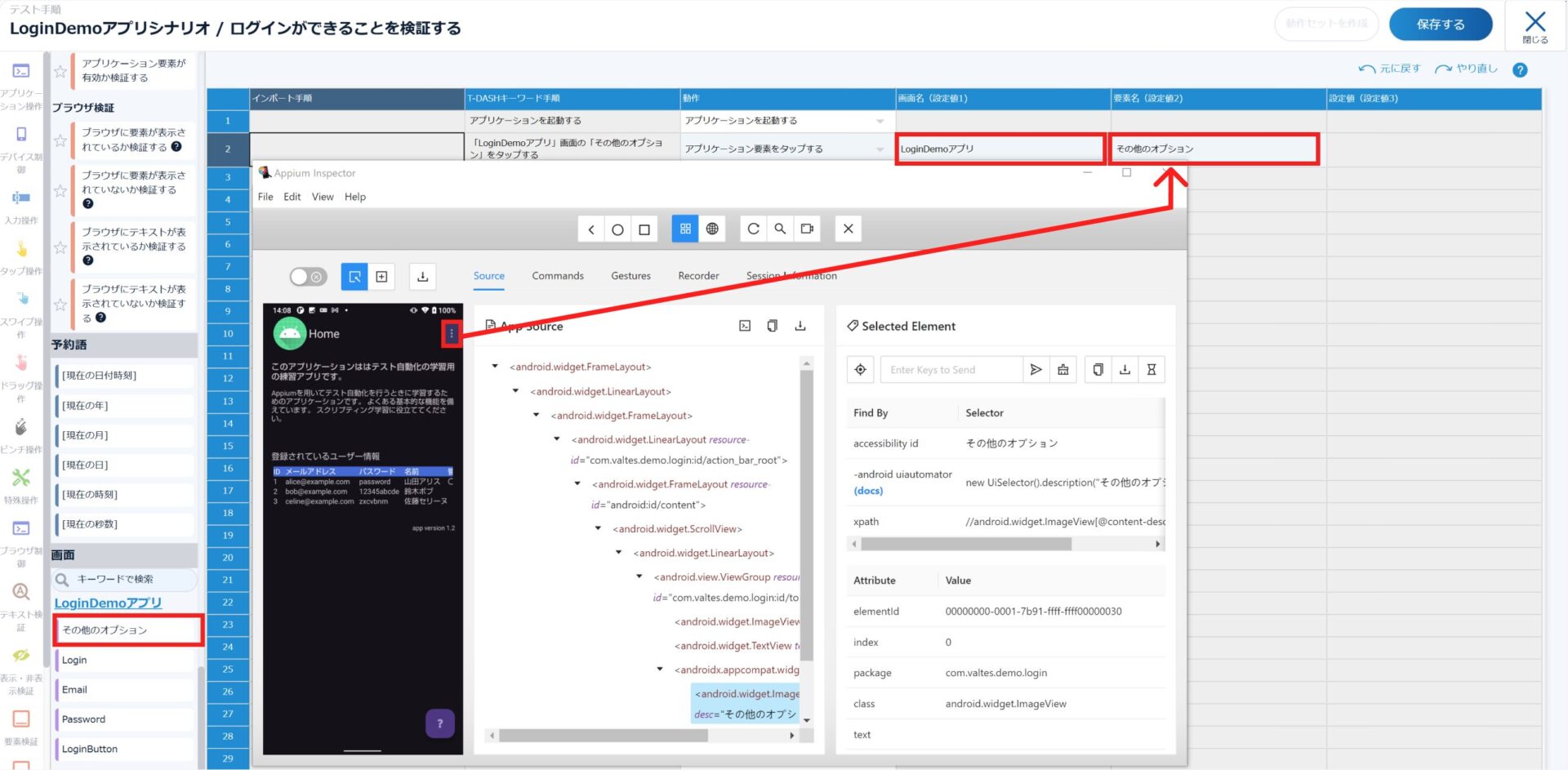Star the アプリケーション要素が有効か検証する keyword
Image resolution: width=1568 pixels, height=770 pixels.
click(x=60, y=71)
